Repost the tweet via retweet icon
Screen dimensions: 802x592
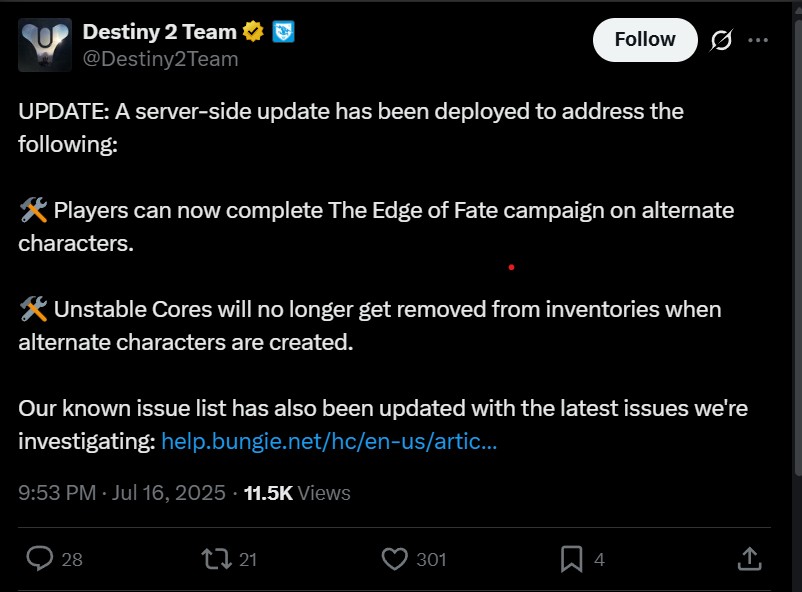tap(216, 559)
